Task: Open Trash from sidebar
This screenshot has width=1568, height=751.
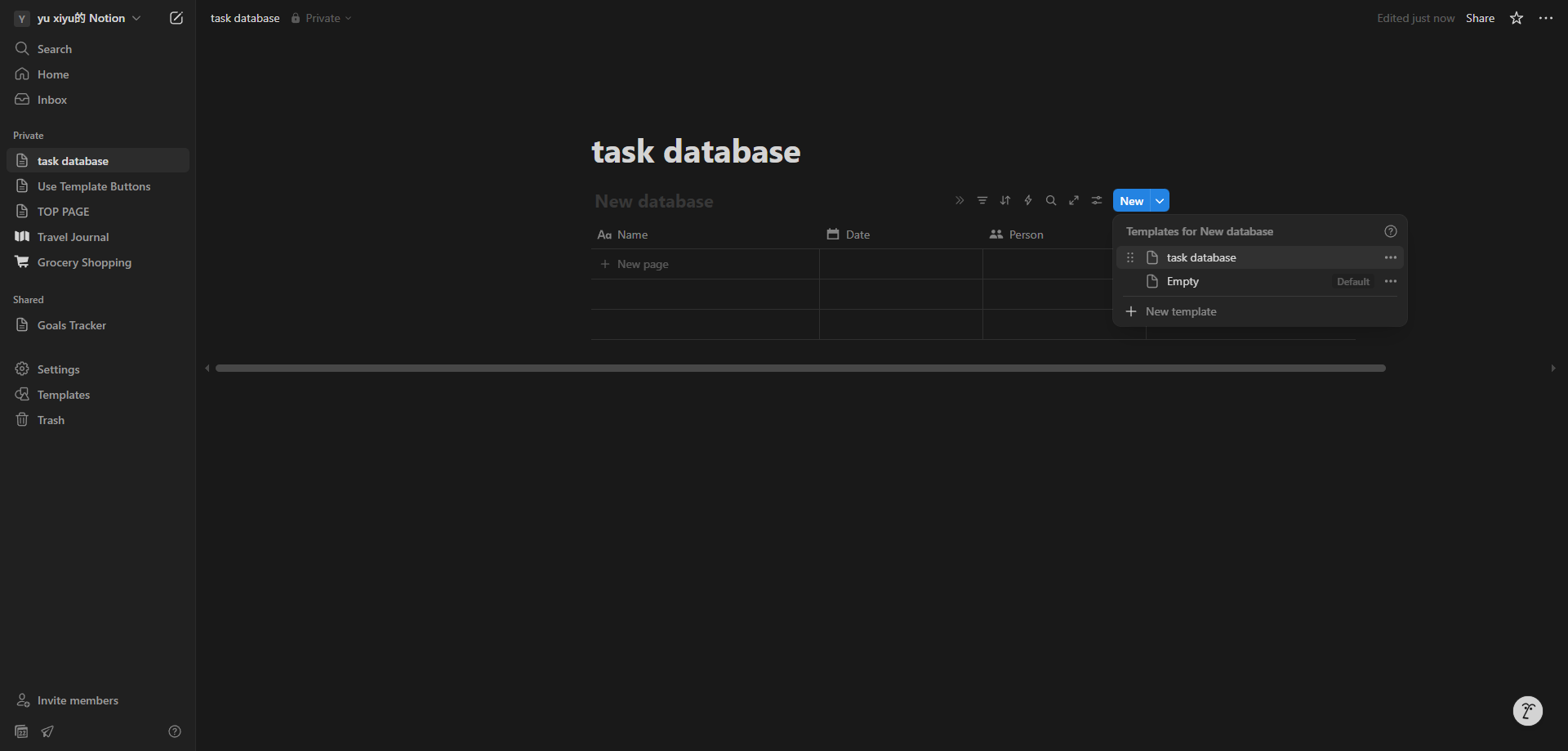Action: point(98,420)
